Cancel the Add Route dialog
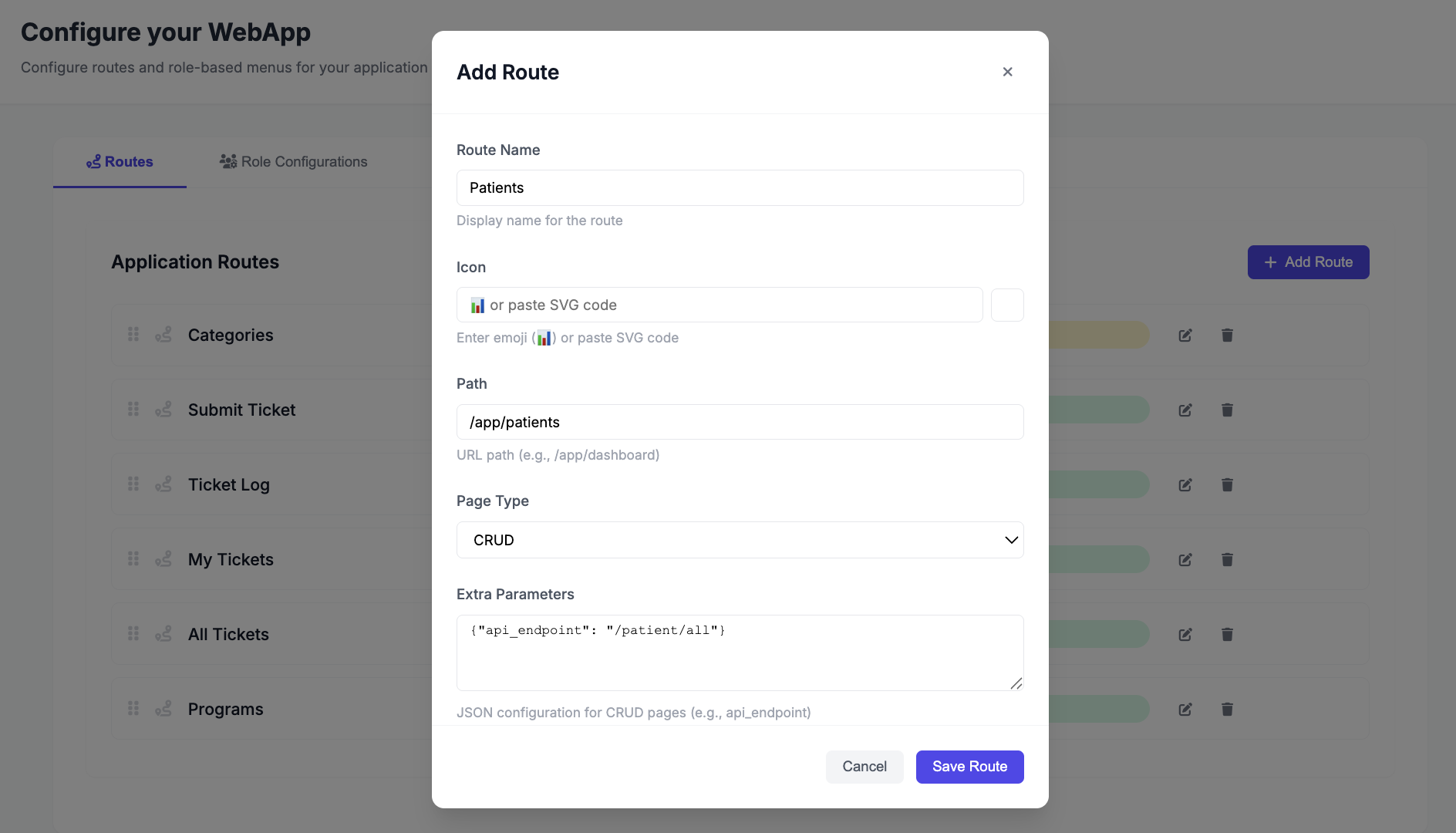Image resolution: width=1456 pixels, height=833 pixels. [x=865, y=767]
